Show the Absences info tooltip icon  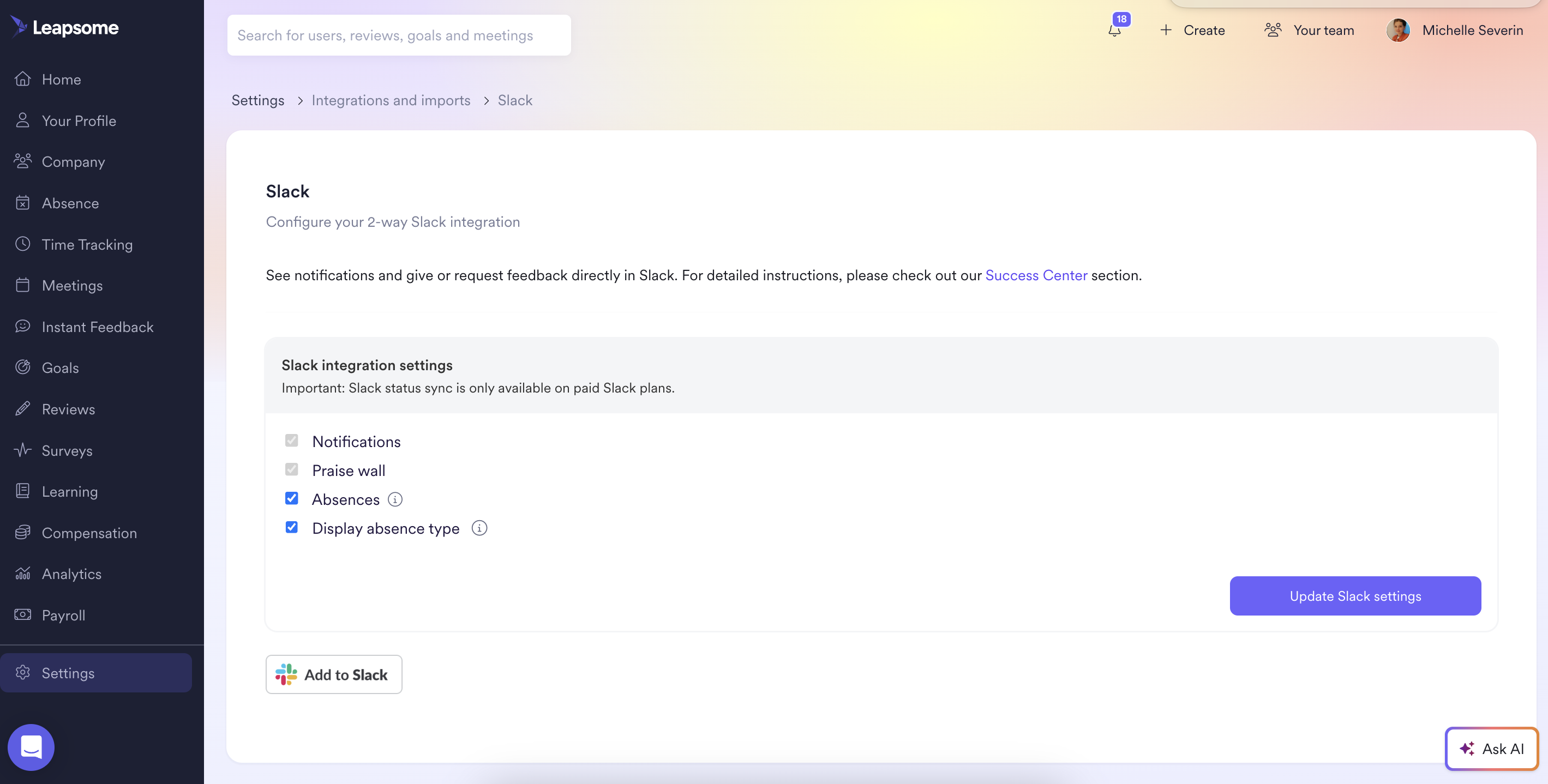click(395, 499)
